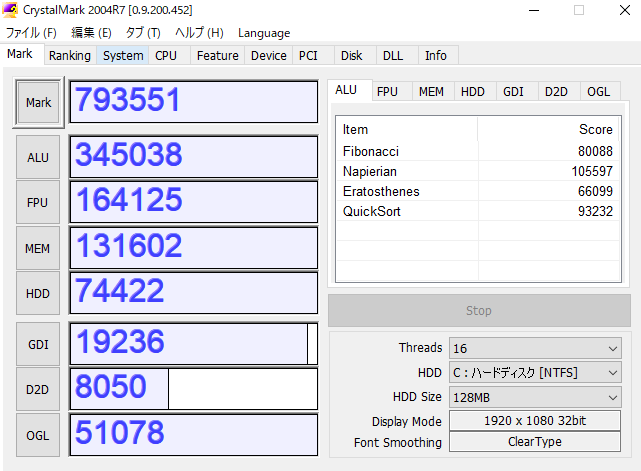Run the OGL benchmark test
The height and width of the screenshot is (471, 641).
pyautogui.click(x=38, y=435)
